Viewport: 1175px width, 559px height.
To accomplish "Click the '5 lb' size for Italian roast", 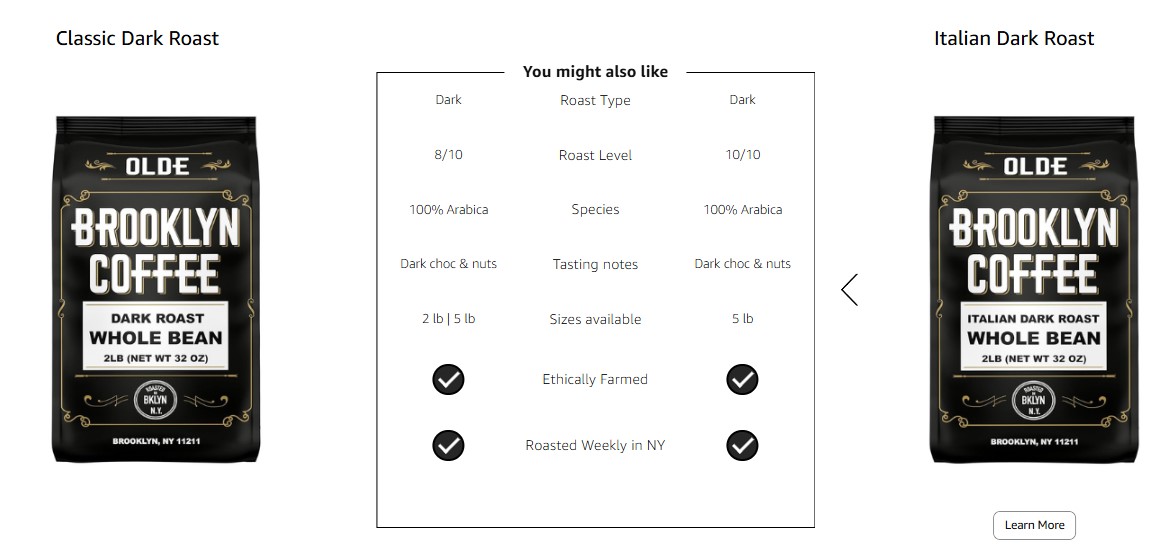I will [x=743, y=318].
